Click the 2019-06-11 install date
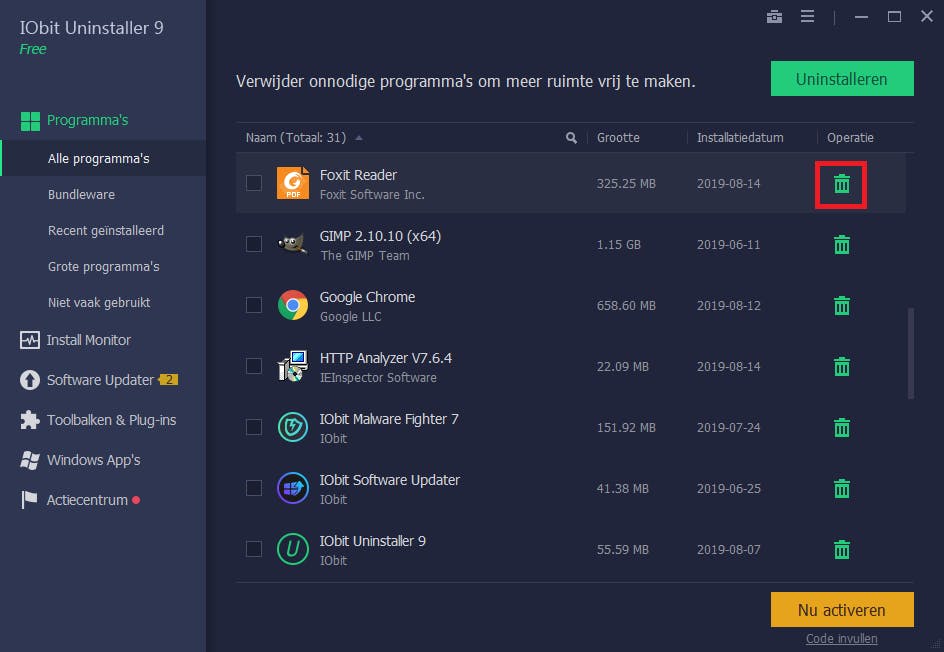The width and height of the screenshot is (944, 652). pos(728,244)
